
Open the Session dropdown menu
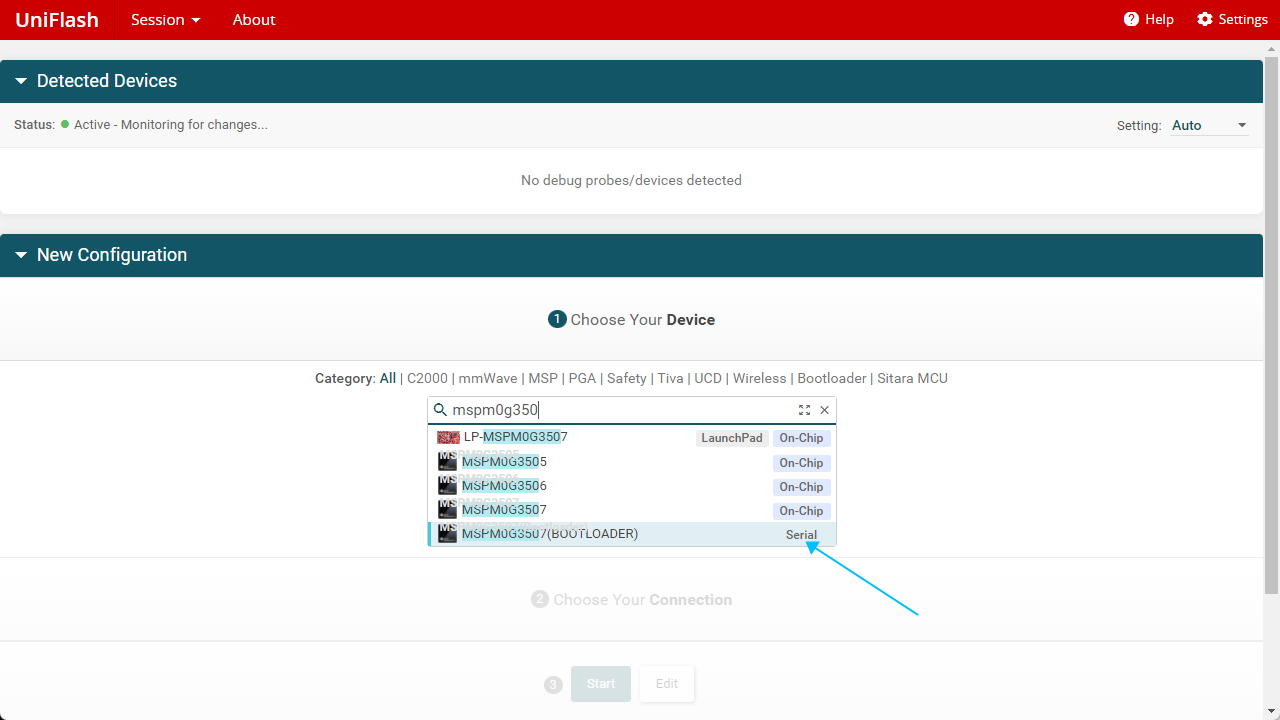(x=166, y=20)
